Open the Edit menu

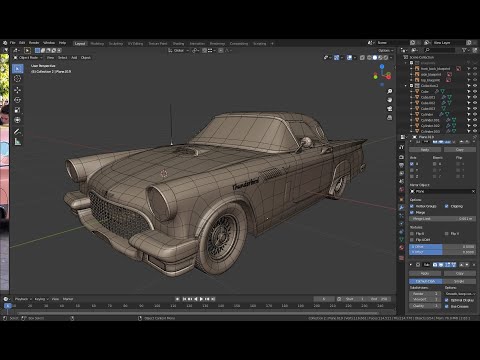pos(22,43)
